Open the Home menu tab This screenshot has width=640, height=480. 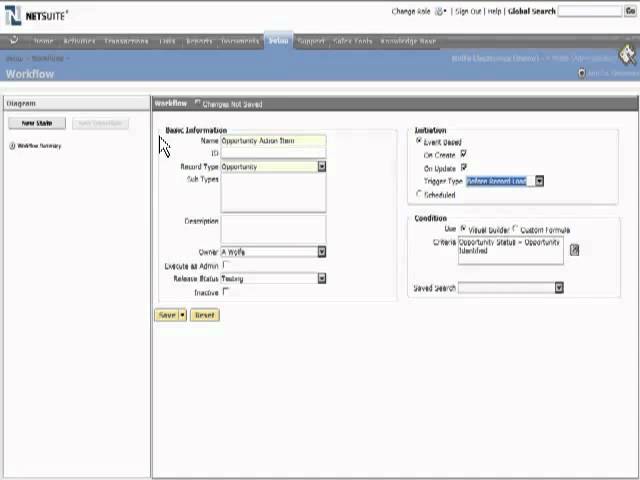pyautogui.click(x=43, y=41)
